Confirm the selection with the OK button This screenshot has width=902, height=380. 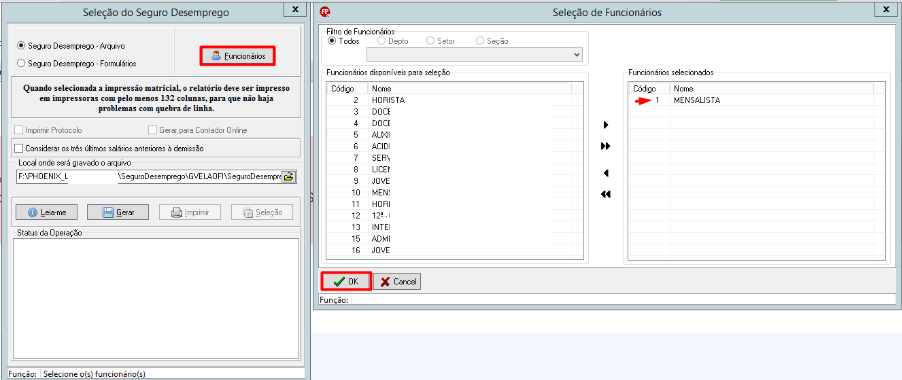click(x=346, y=282)
